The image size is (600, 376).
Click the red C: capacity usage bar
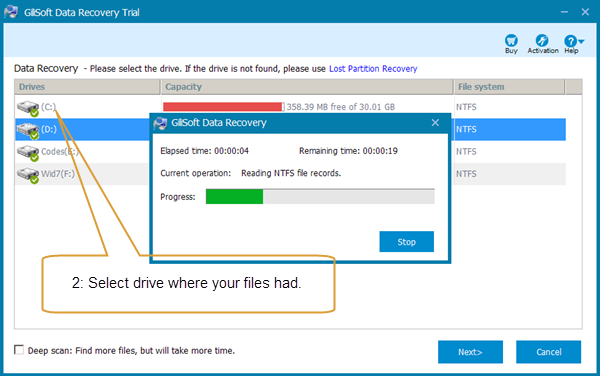(x=223, y=107)
